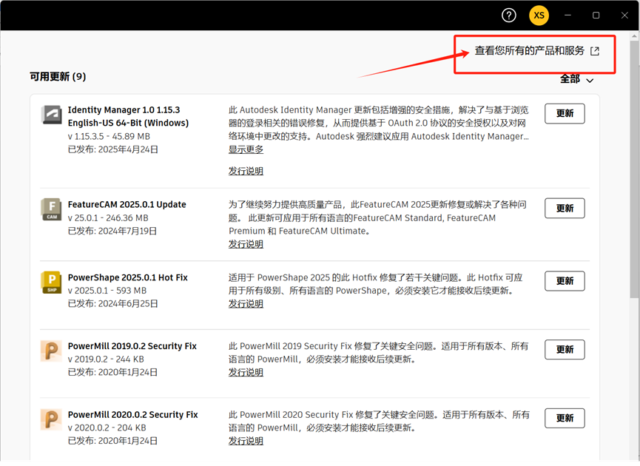
Task: Select release date 已发布: 2024年6月25日
Action: click(x=113, y=304)
